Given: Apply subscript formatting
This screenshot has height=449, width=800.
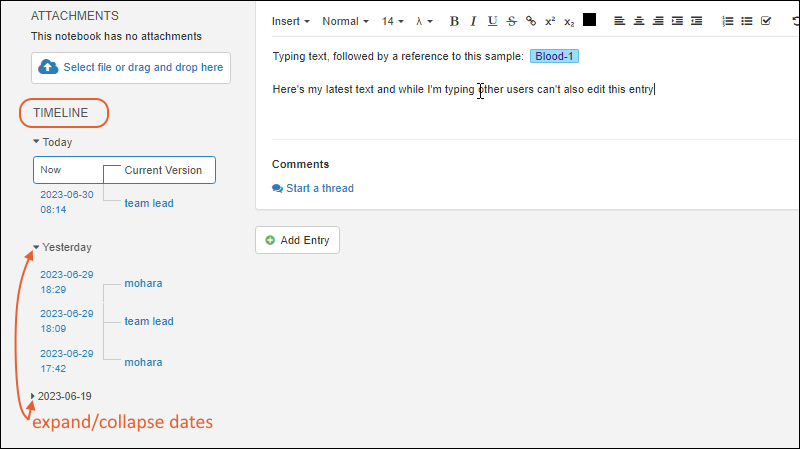Looking at the screenshot, I should (569, 21).
